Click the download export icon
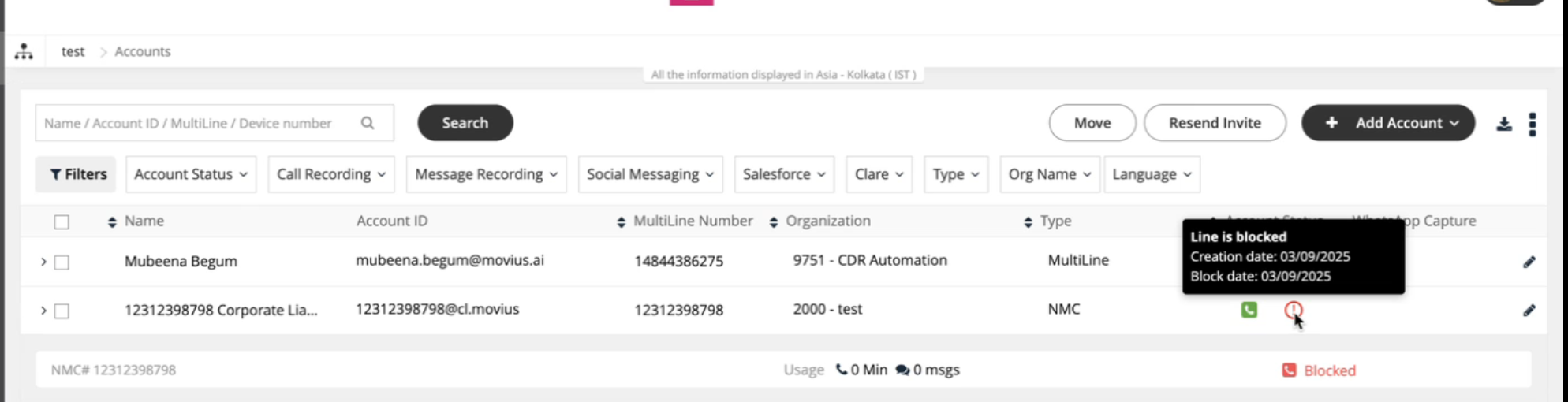The image size is (1568, 402). pyautogui.click(x=1504, y=124)
